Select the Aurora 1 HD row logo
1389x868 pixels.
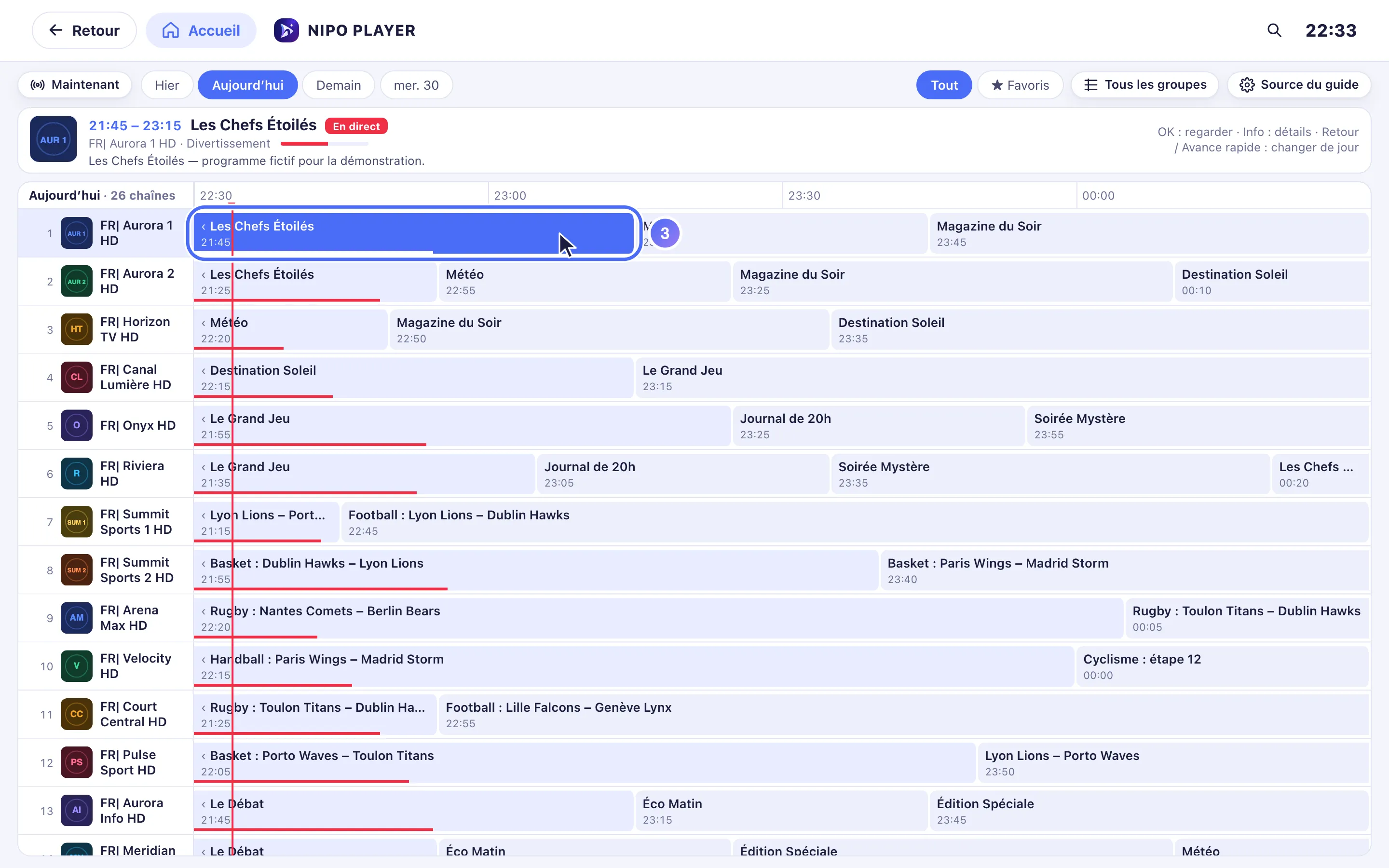click(76, 233)
